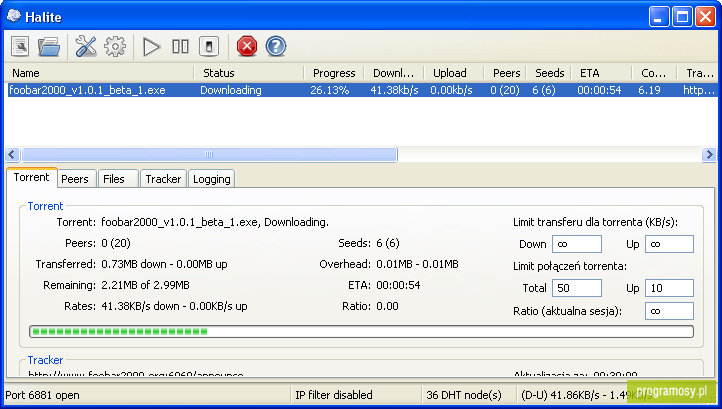Image resolution: width=722 pixels, height=409 pixels.
Task: Sort by Peers column header
Action: (x=505, y=73)
